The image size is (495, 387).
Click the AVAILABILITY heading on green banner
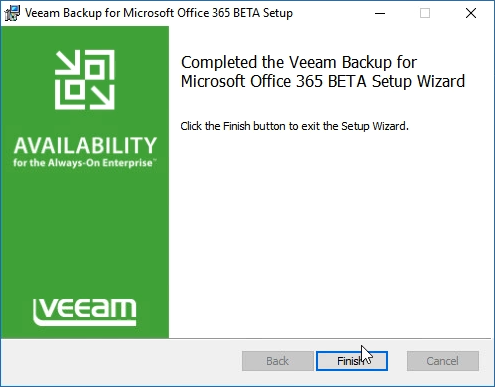pyautogui.click(x=85, y=145)
